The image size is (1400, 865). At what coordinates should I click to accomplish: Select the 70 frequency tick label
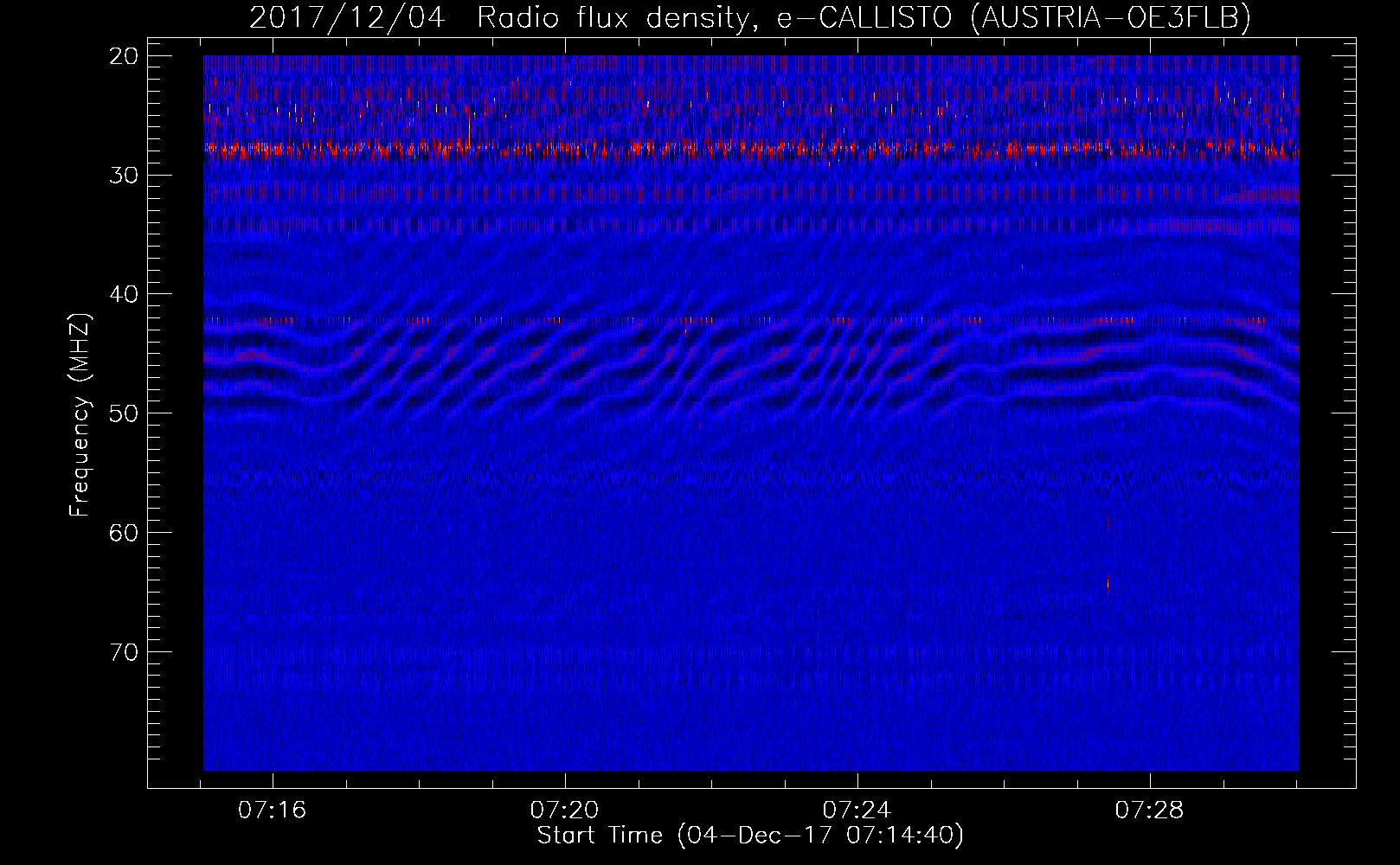coord(124,651)
